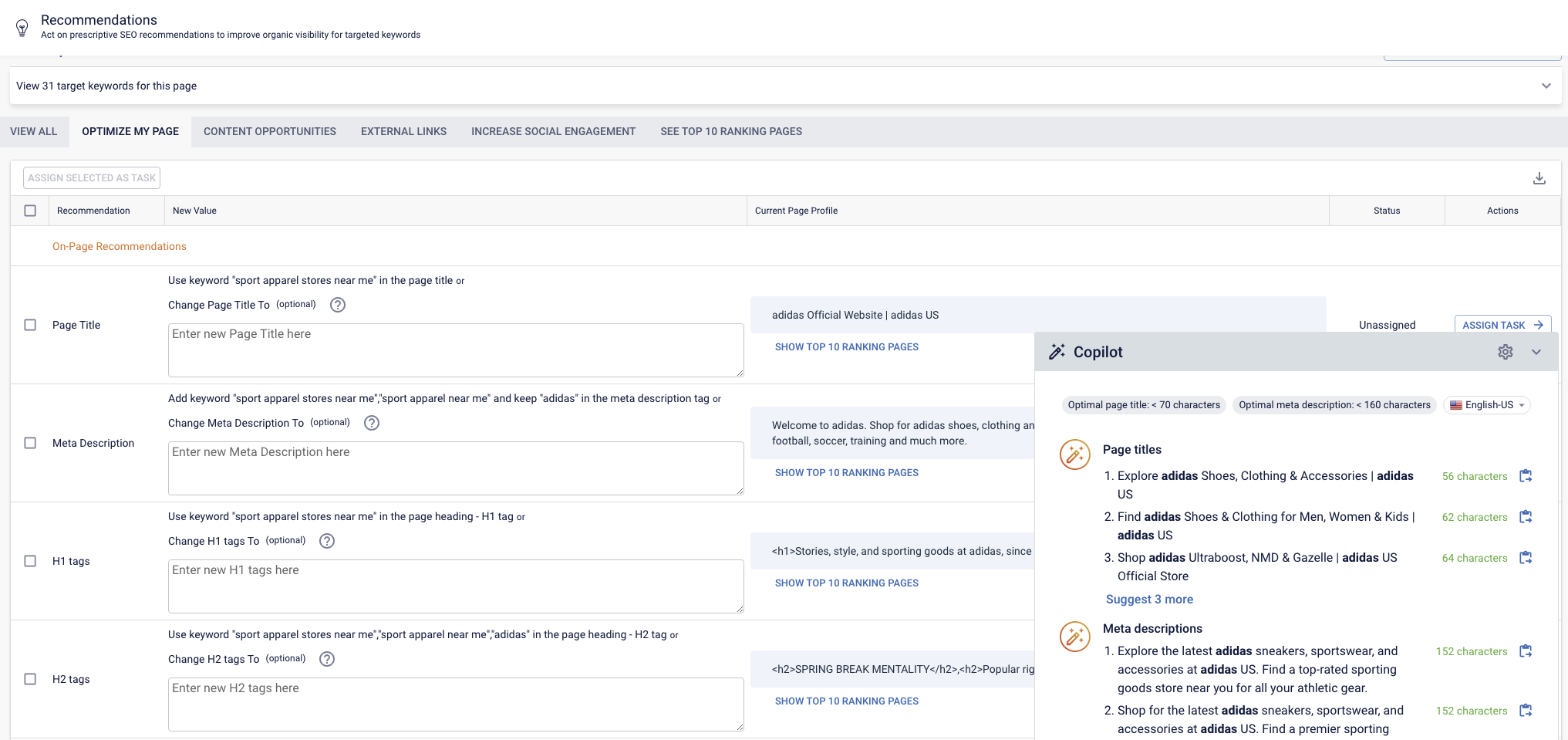
Task: Open Copilot settings gear
Action: point(1505,352)
